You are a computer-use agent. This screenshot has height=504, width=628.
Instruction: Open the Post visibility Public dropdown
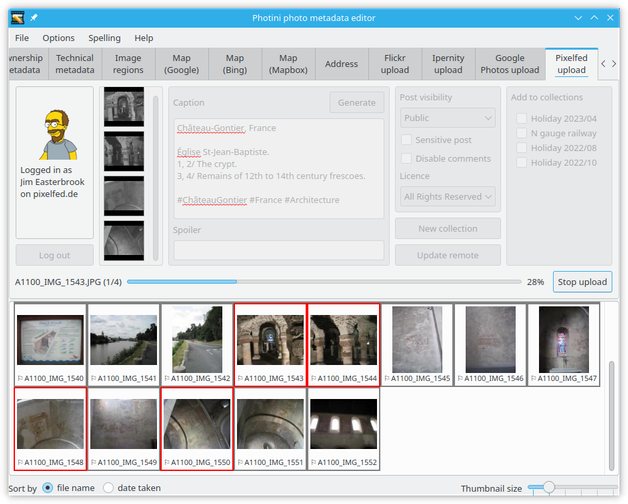(448, 118)
